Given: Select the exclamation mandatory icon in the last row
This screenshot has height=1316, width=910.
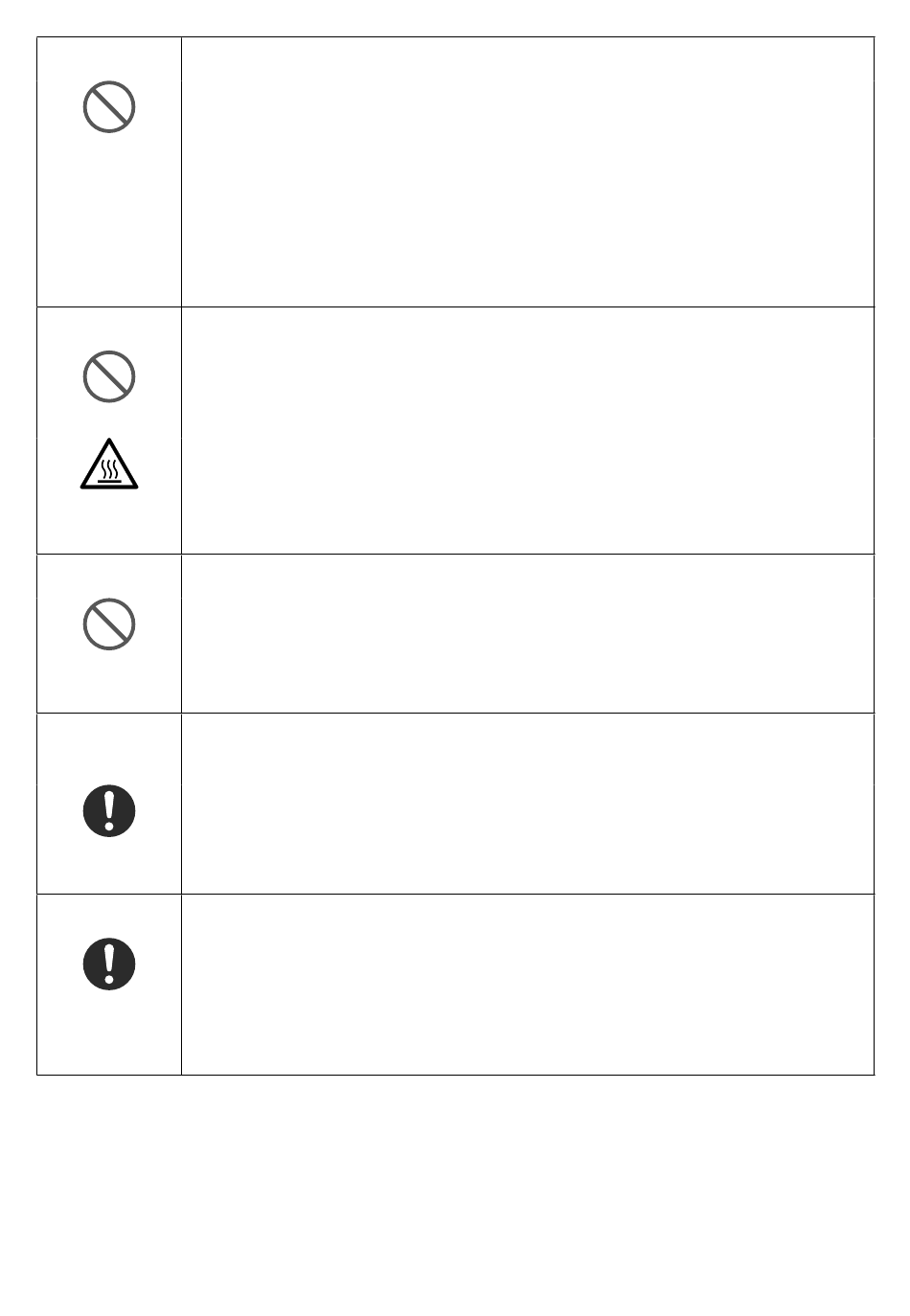Looking at the screenshot, I should [109, 964].
